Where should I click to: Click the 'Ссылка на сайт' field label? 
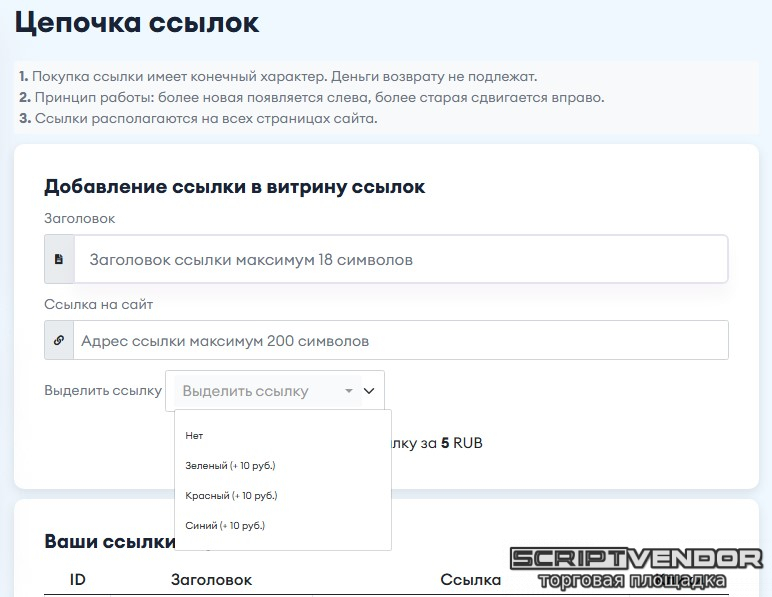98,304
